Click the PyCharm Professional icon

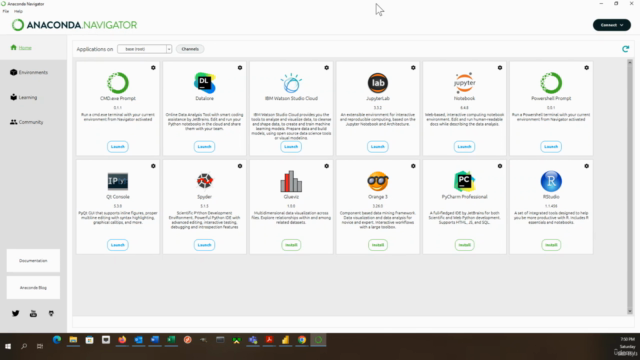click(464, 181)
